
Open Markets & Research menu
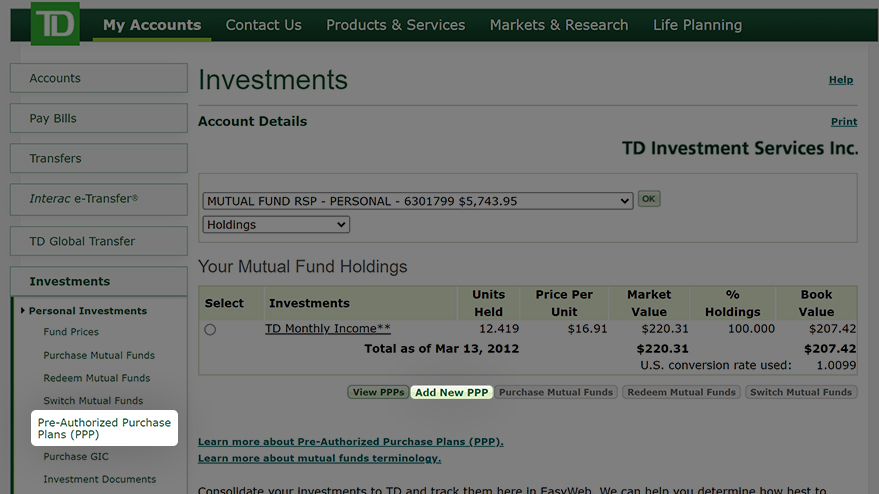[559, 25]
